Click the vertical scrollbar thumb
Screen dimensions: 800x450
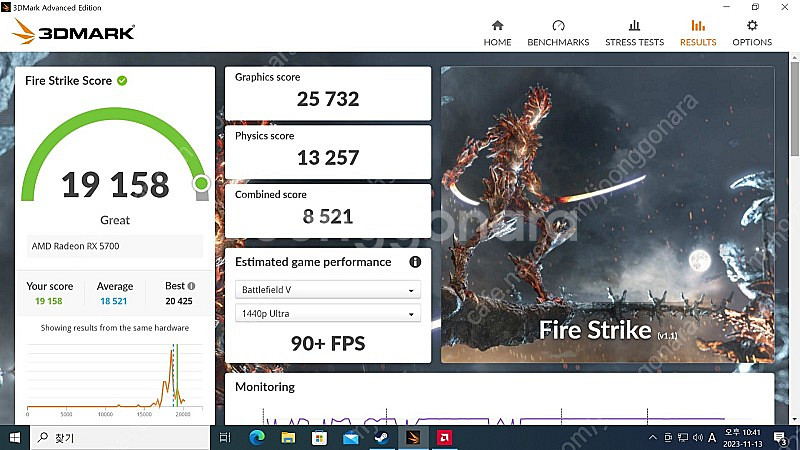pyautogui.click(x=794, y=110)
